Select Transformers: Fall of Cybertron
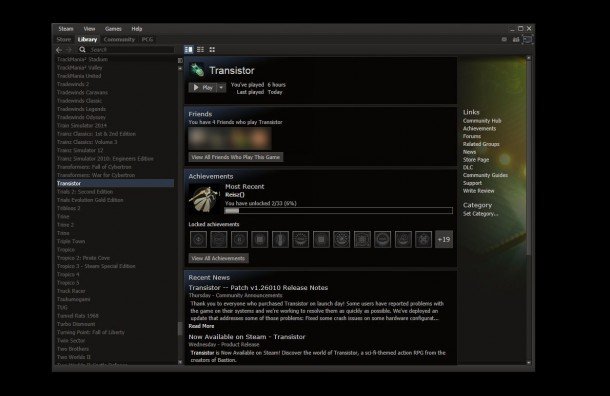This screenshot has height=396, width=610. pyautogui.click(x=94, y=167)
